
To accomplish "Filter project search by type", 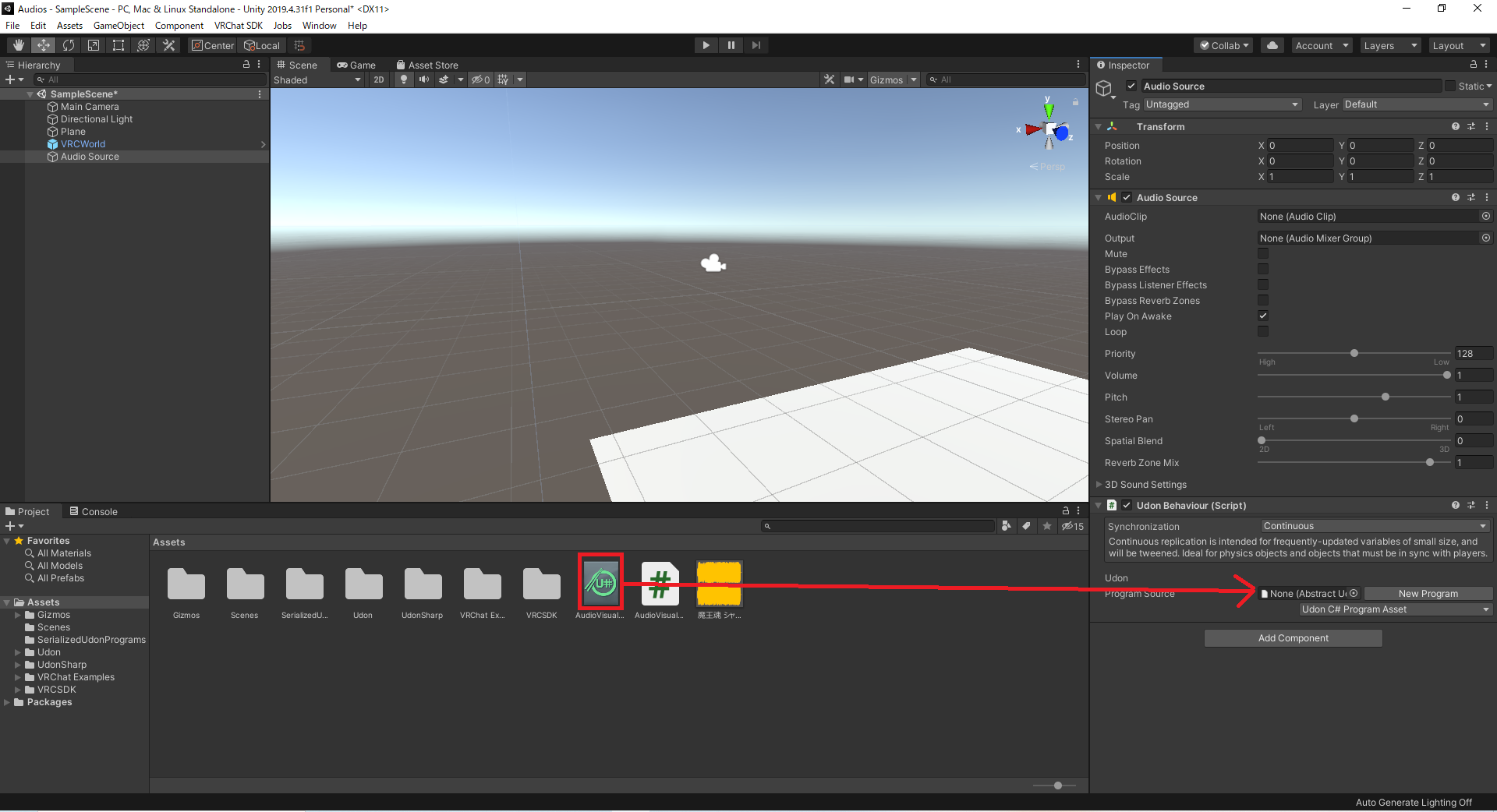I will (1007, 526).
